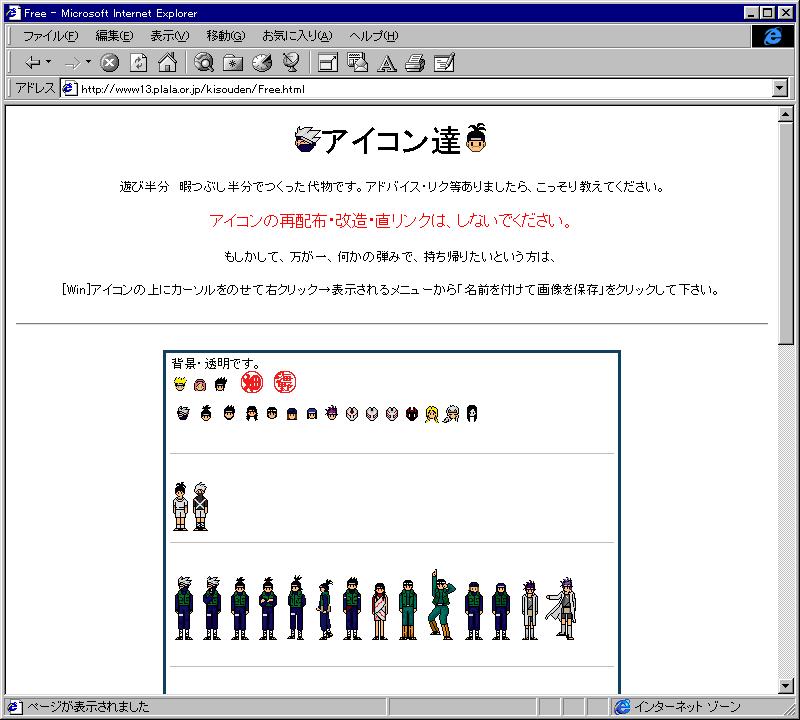The image size is (800, 720).
Task: Click the Font size letter A icon
Action: point(386,63)
